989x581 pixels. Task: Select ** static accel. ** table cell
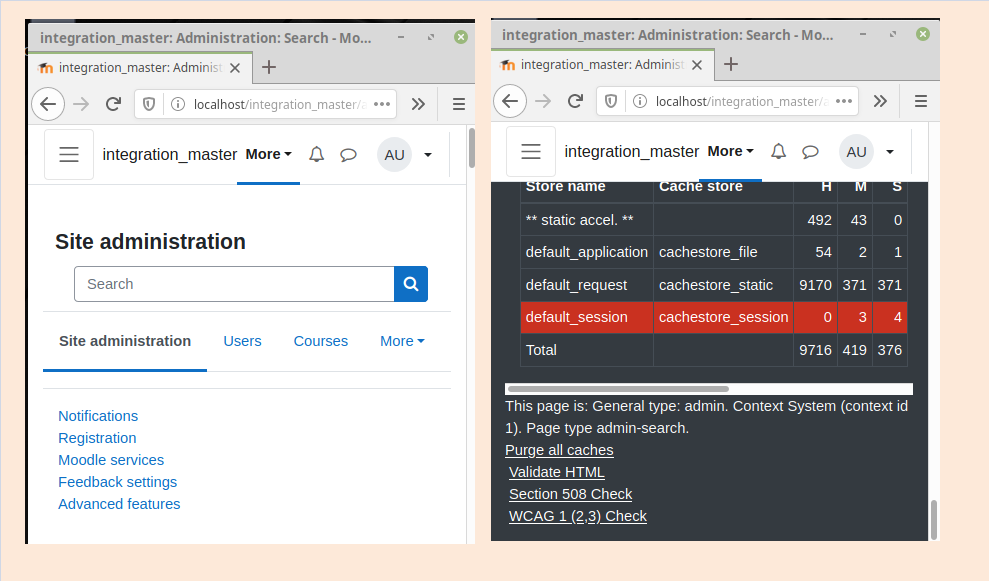click(587, 220)
